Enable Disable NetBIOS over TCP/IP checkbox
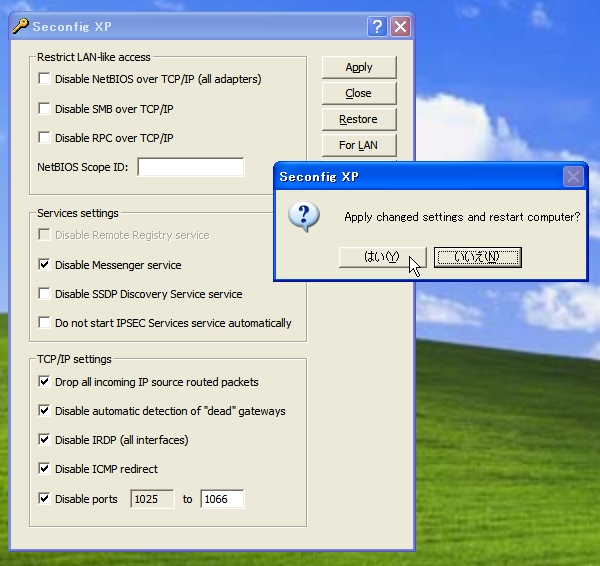Image resolution: width=600 pixels, height=566 pixels. pyautogui.click(x=44, y=79)
